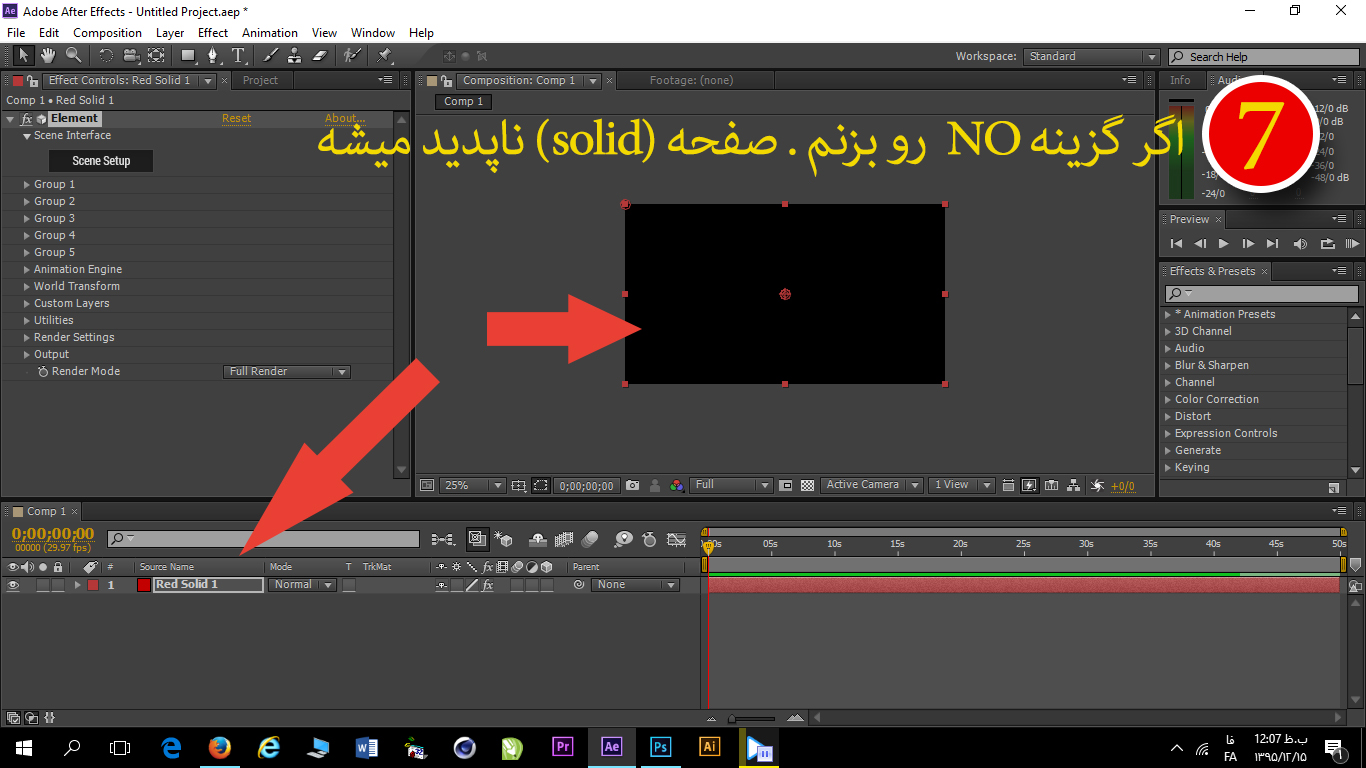Image resolution: width=1366 pixels, height=768 pixels.
Task: Open Microsoft Word from the taskbar
Action: tap(367, 747)
